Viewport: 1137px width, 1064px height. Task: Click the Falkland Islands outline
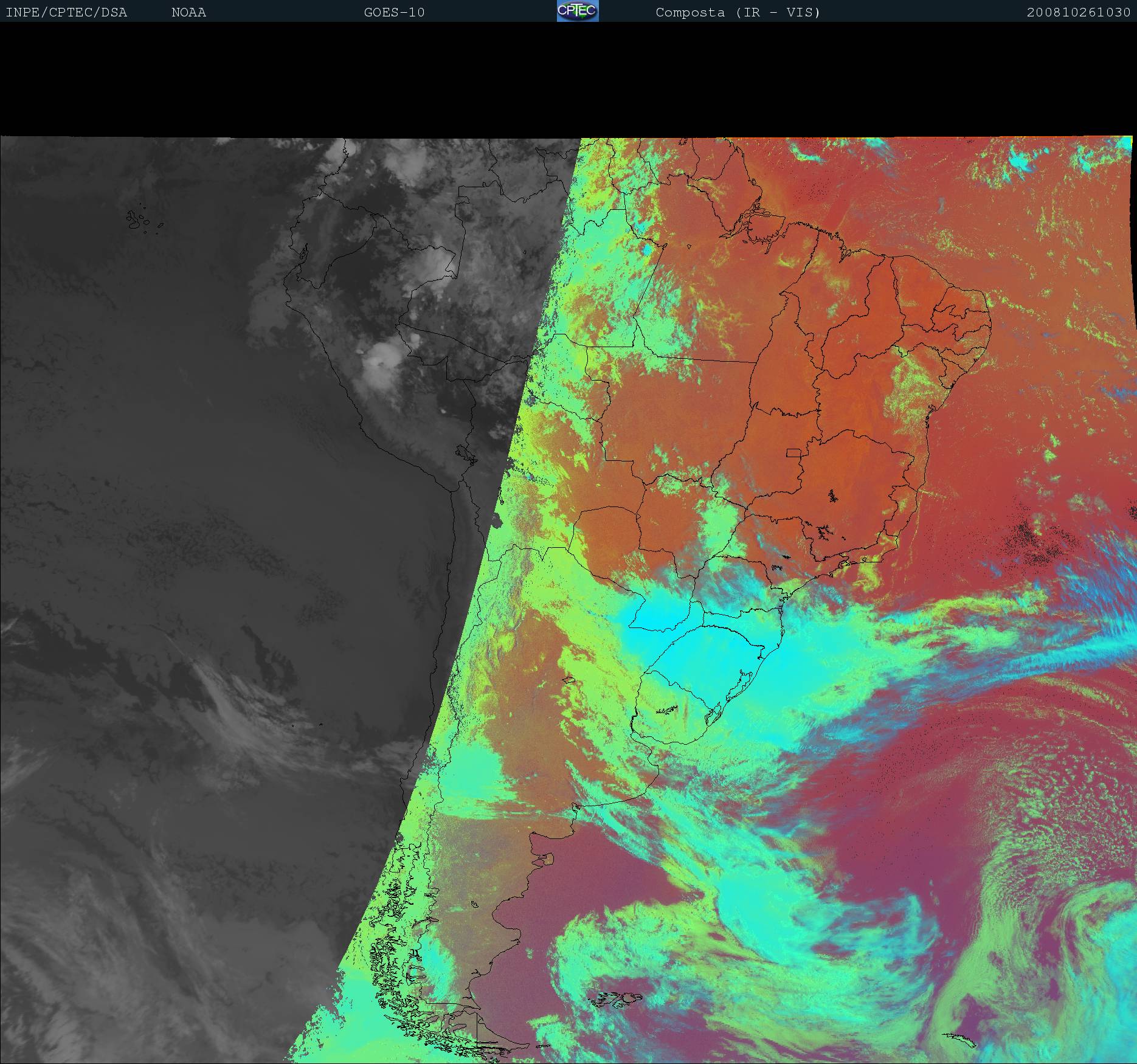click(x=620, y=998)
